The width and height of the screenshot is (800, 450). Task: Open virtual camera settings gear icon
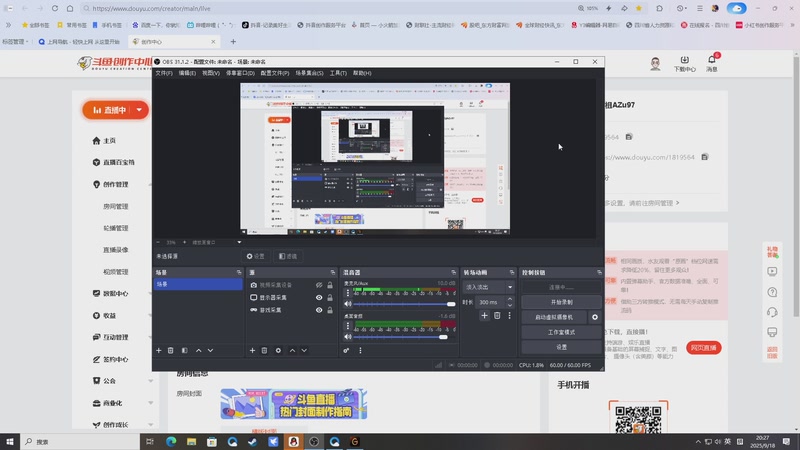tap(595, 317)
